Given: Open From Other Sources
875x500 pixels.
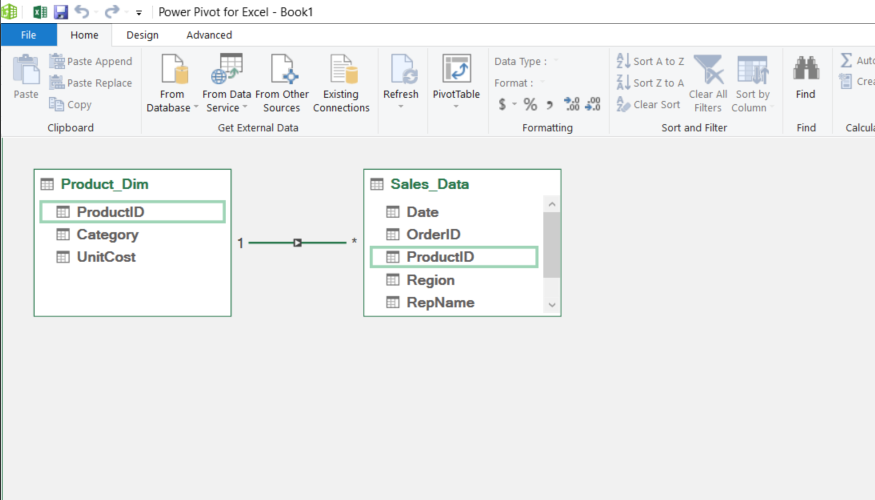Looking at the screenshot, I should pos(282,83).
